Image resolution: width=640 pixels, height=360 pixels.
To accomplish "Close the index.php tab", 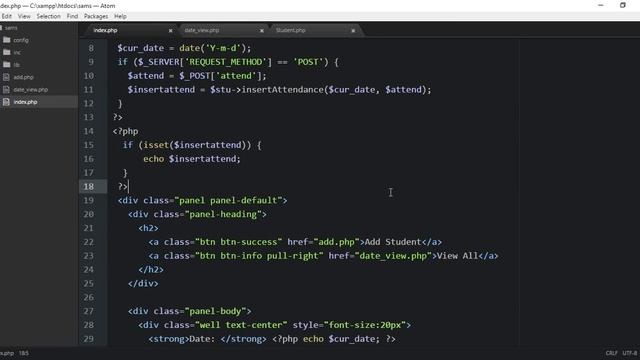I will click(171, 31).
